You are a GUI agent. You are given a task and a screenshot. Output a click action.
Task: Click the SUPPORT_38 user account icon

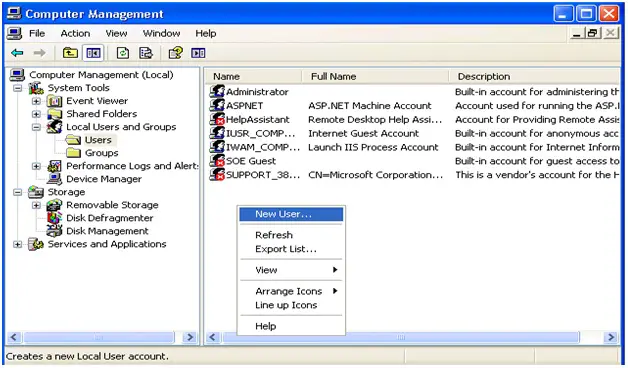coord(217,175)
